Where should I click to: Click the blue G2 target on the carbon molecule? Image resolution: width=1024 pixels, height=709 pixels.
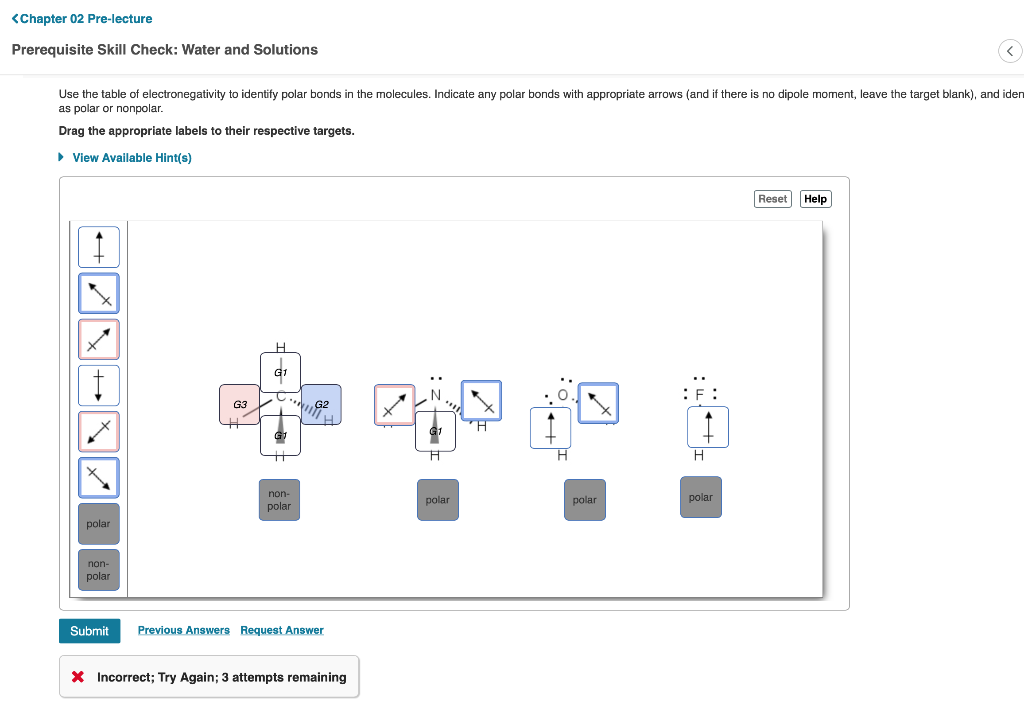coord(321,405)
